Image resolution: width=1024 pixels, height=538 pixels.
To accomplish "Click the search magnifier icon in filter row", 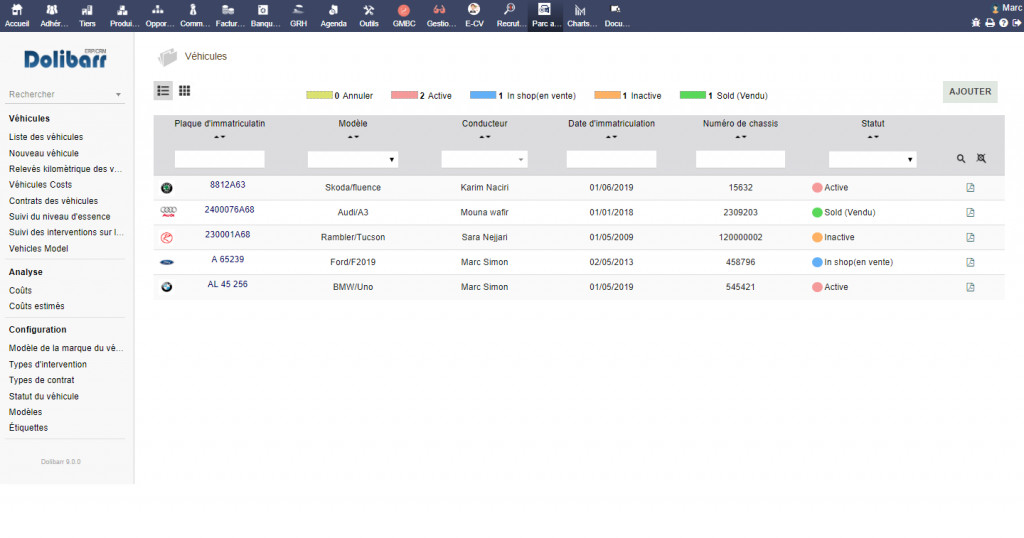I will tap(961, 159).
